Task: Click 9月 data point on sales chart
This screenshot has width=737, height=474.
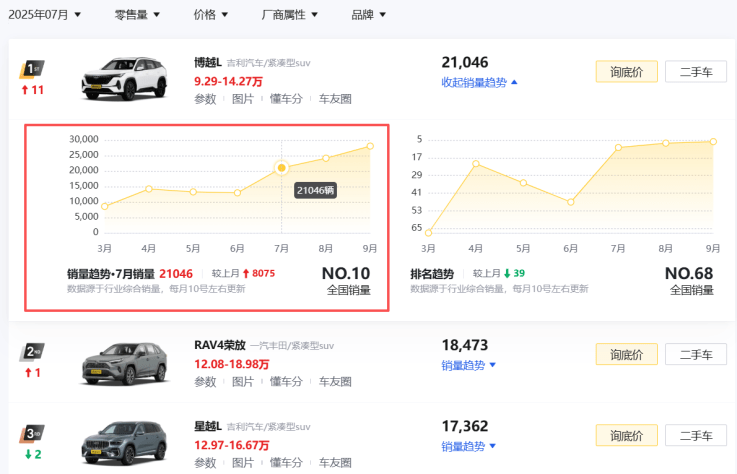Action: coord(370,146)
